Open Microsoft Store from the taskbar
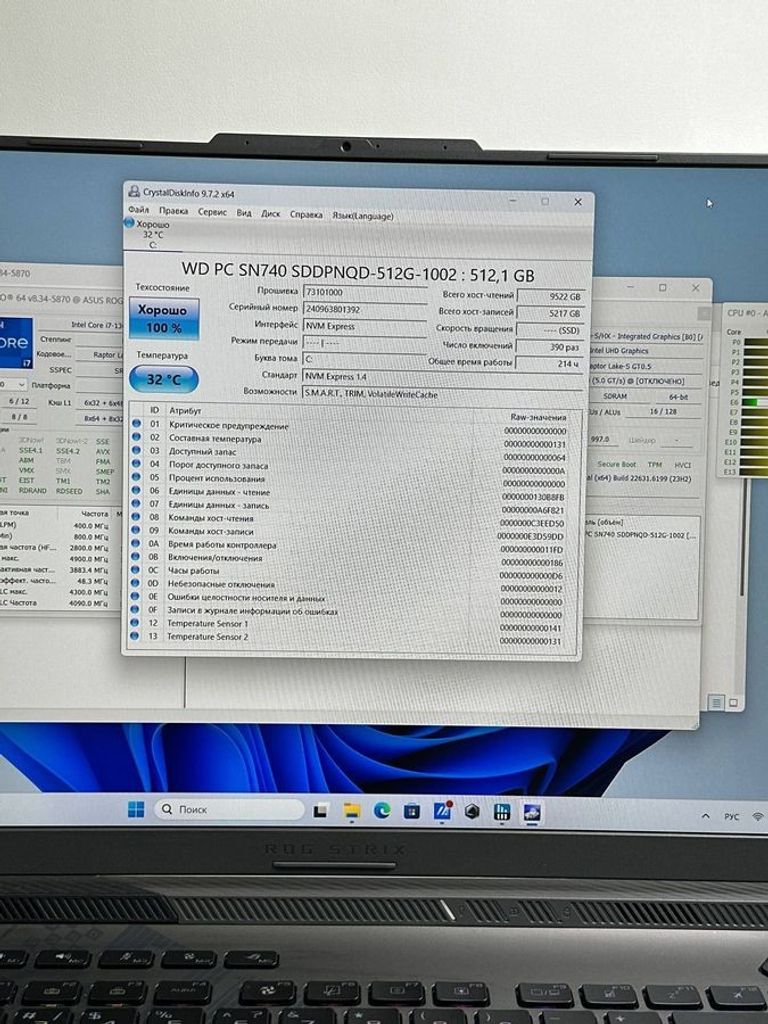 [x=411, y=811]
